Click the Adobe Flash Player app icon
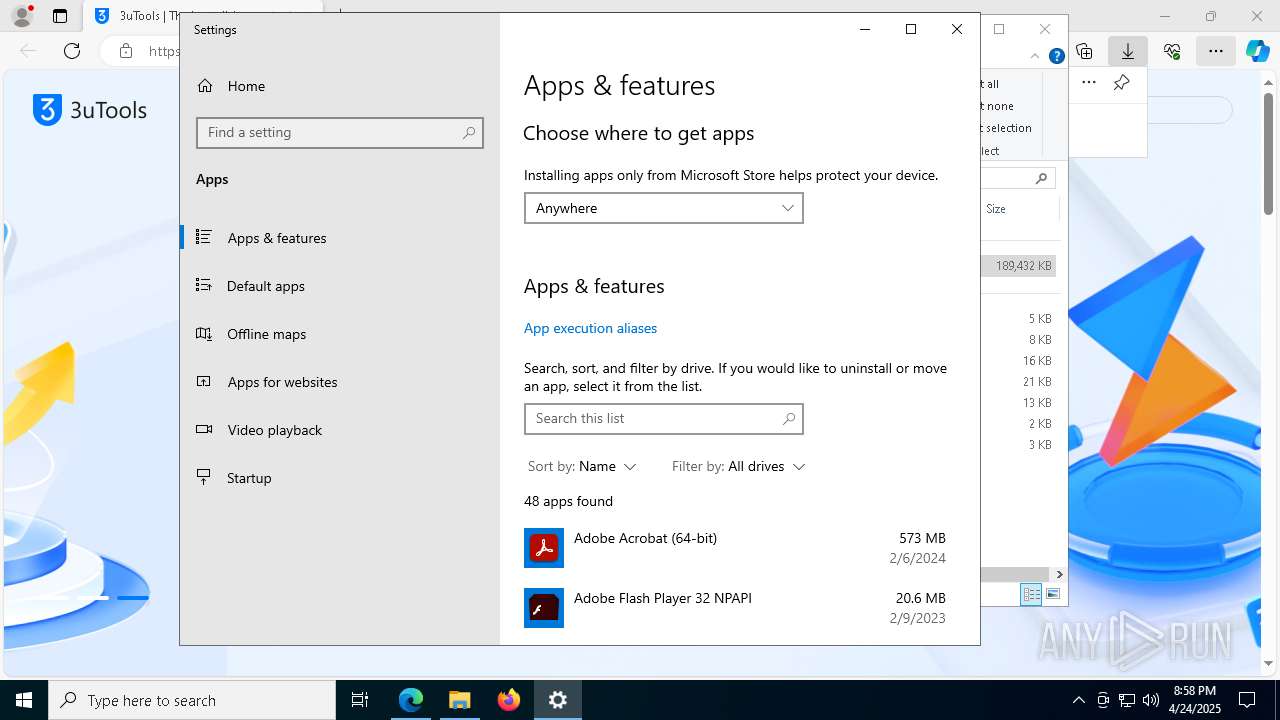The height and width of the screenshot is (720, 1280). (544, 608)
